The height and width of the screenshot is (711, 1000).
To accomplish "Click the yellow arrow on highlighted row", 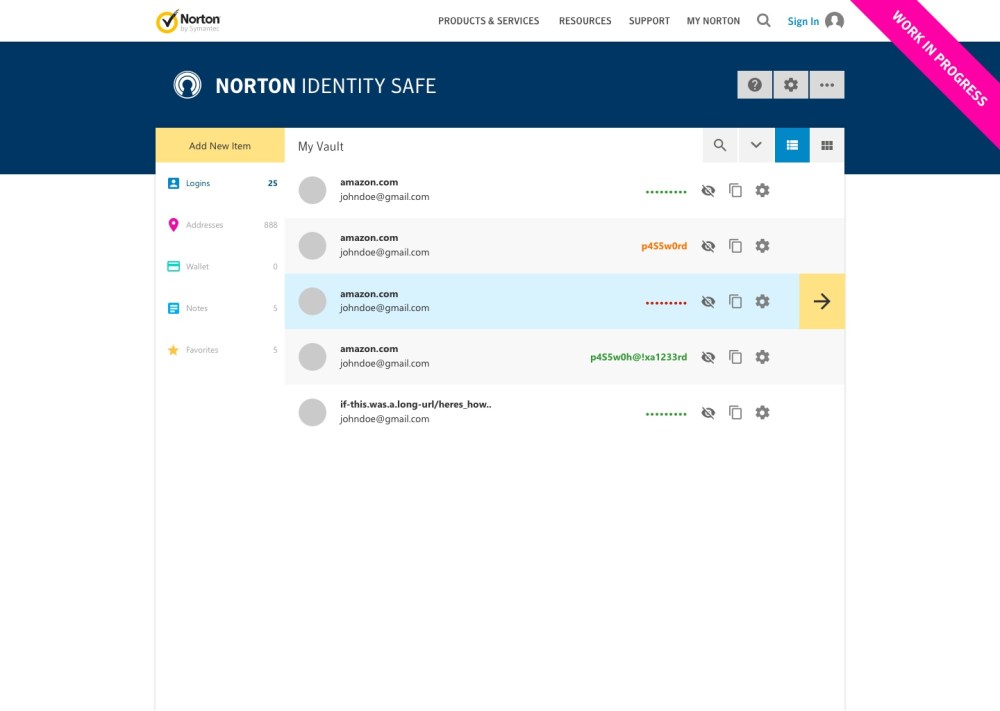I will click(x=822, y=301).
